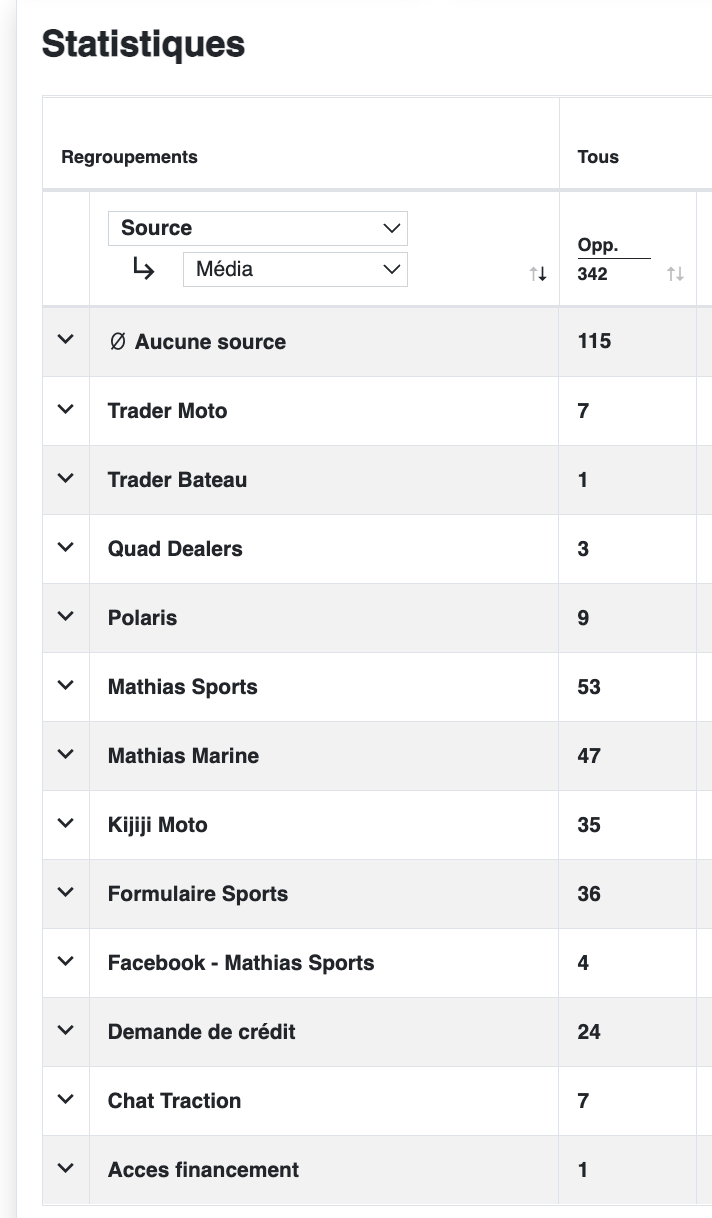The height and width of the screenshot is (1218, 712).
Task: Sort the Opp. column using its arrows
Action: (675, 274)
